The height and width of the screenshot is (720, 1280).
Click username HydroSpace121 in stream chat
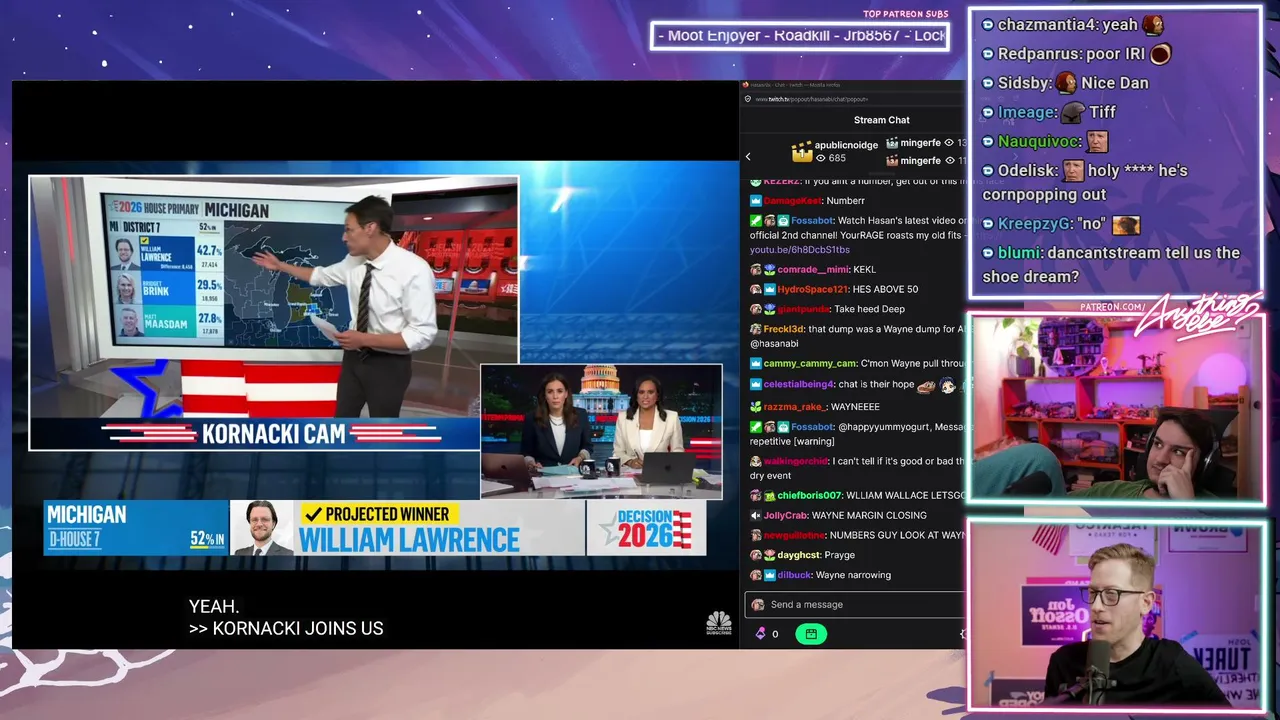812,289
